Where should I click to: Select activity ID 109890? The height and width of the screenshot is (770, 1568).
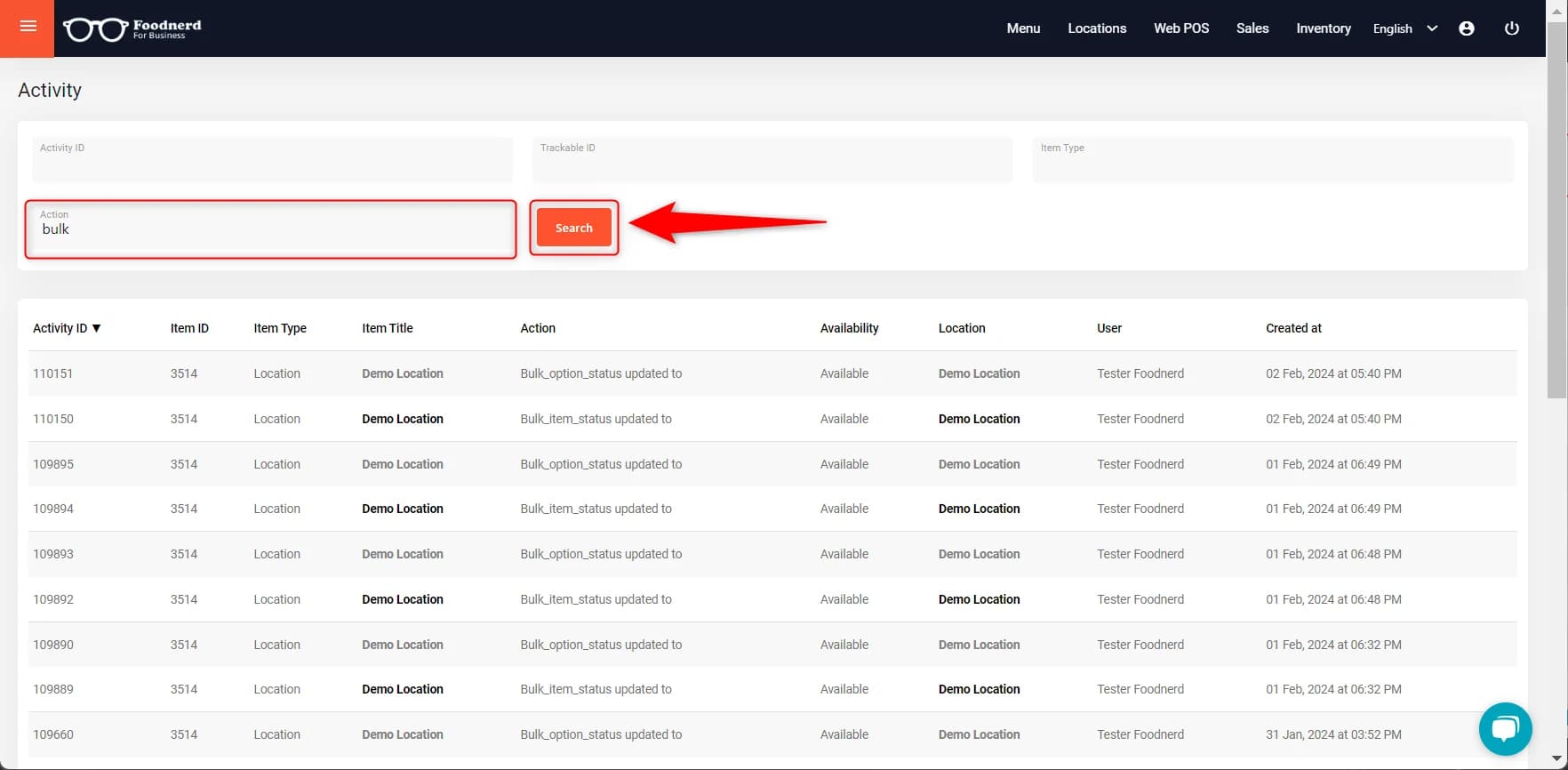pos(53,645)
